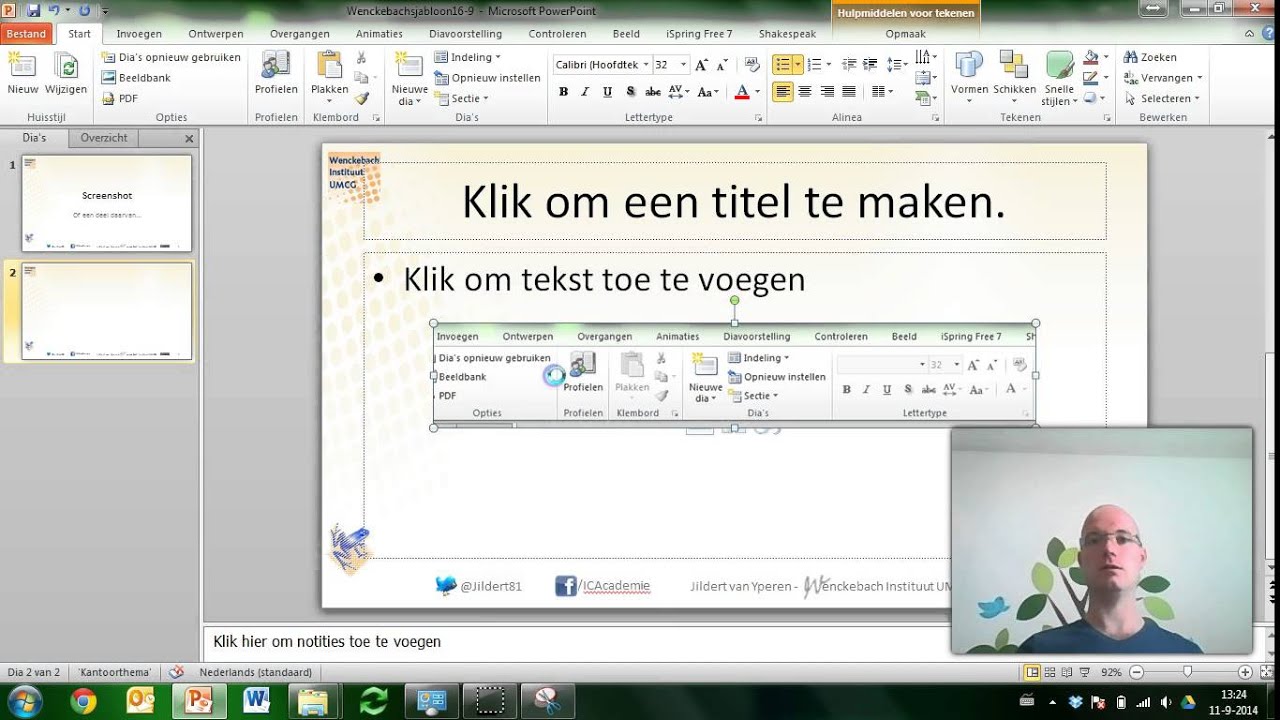
Task: Open Snipping Tool from taskbar
Action: [x=546, y=701]
